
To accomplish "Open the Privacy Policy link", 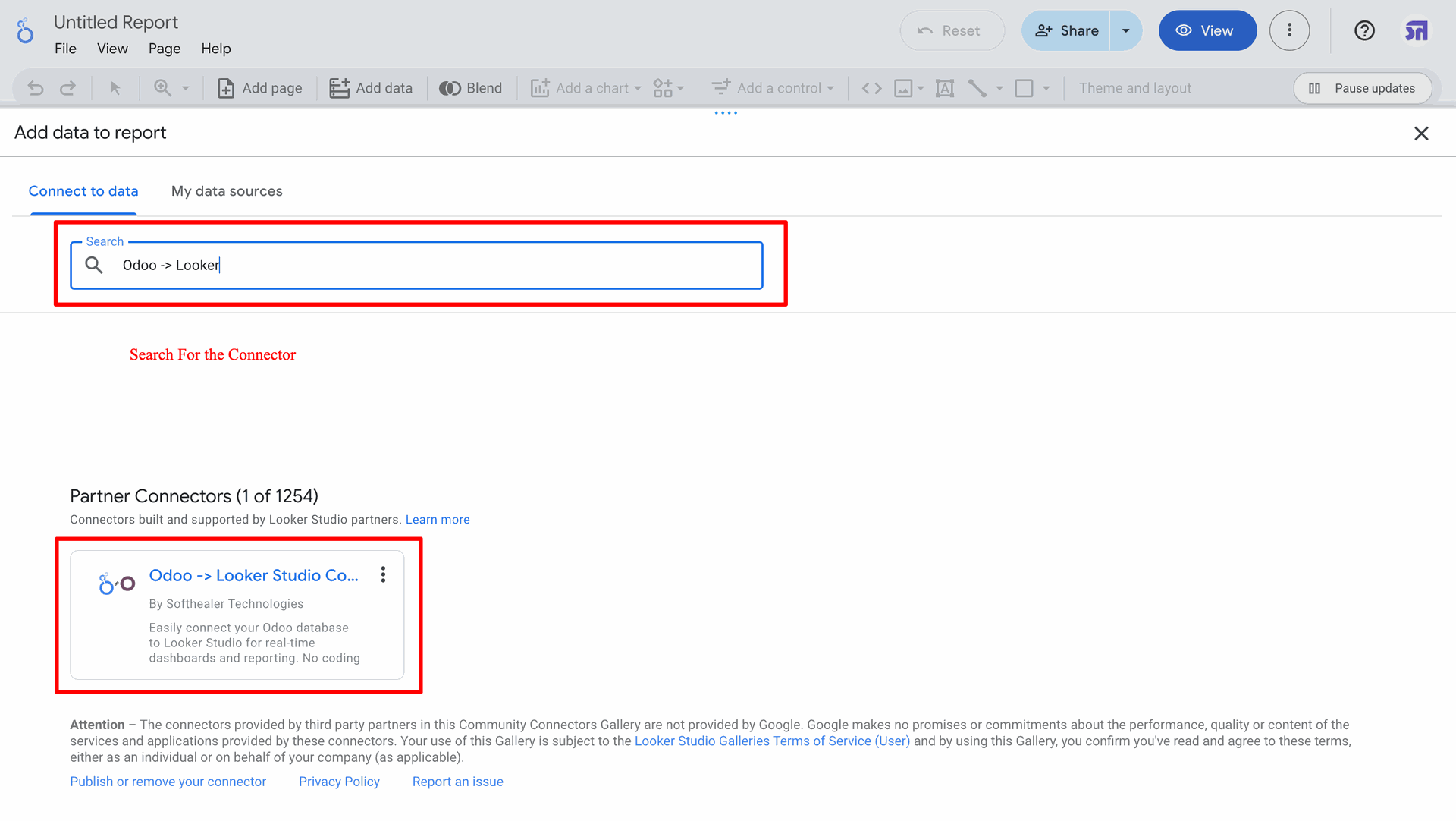I will click(x=339, y=782).
